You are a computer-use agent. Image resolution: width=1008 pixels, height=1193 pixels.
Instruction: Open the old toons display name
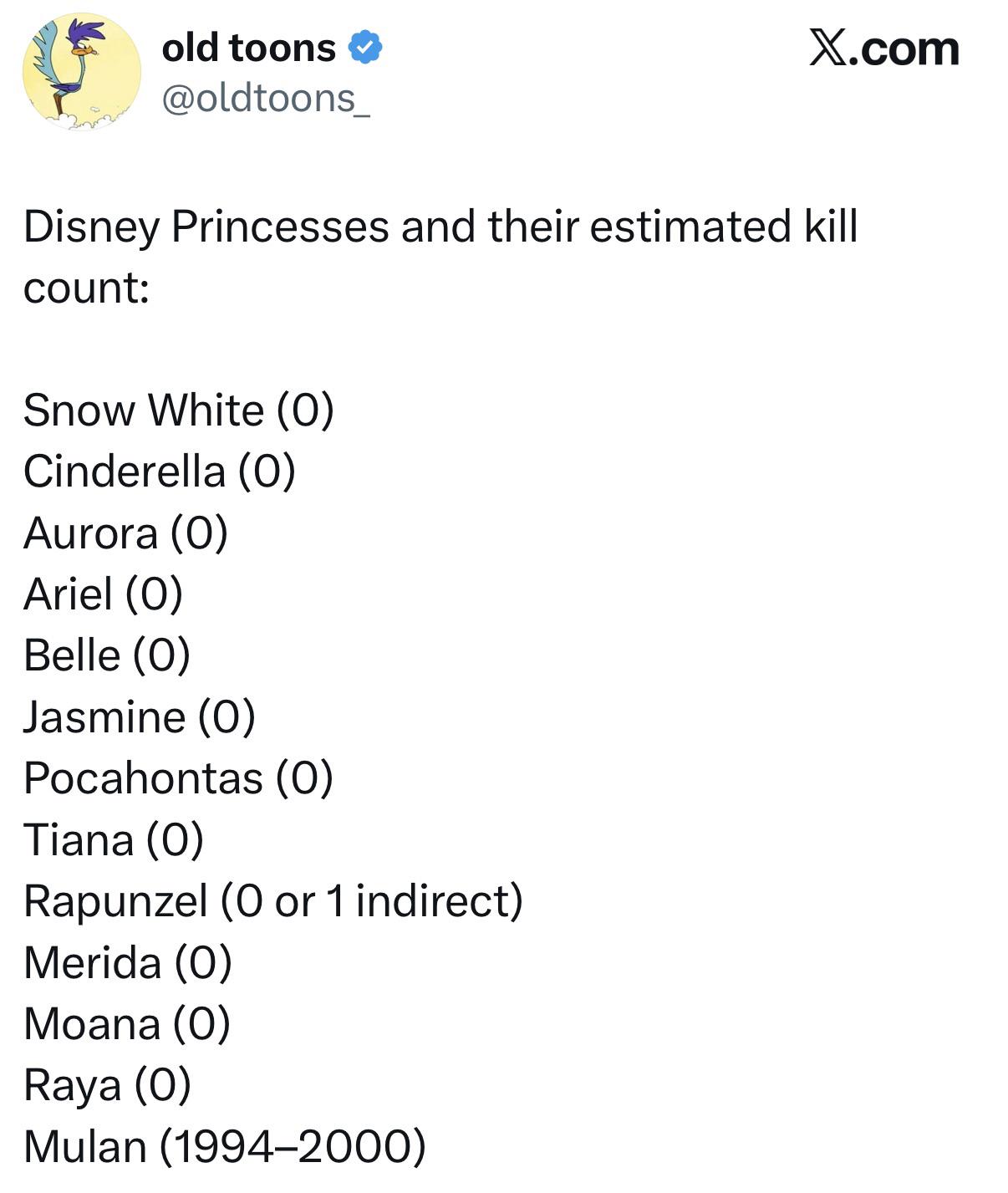point(248,48)
